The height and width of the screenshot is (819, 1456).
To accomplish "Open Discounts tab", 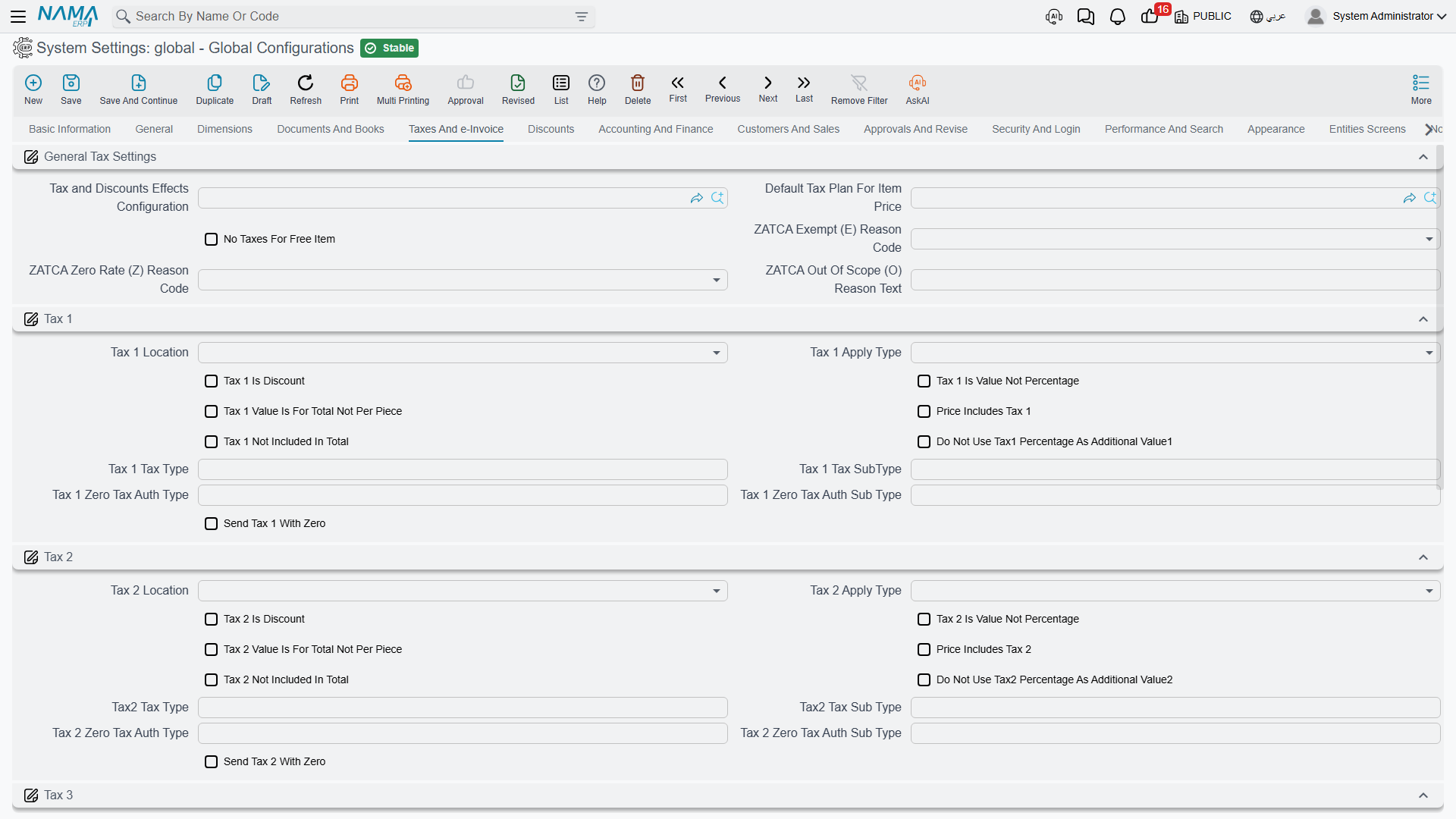I will (x=551, y=129).
